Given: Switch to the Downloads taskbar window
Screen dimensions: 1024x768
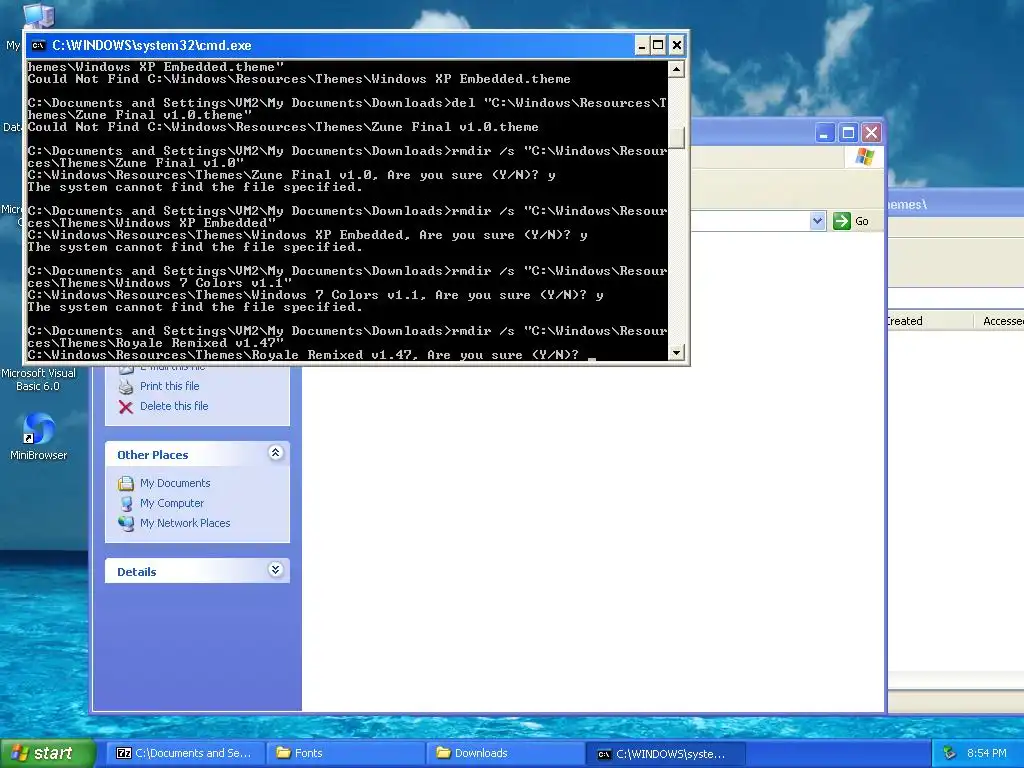Looking at the screenshot, I should (x=505, y=753).
